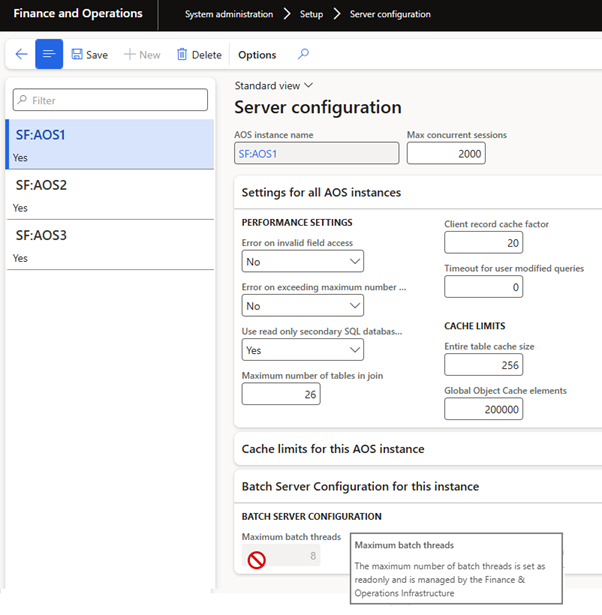Click the Max concurrent sessions field

point(446,152)
